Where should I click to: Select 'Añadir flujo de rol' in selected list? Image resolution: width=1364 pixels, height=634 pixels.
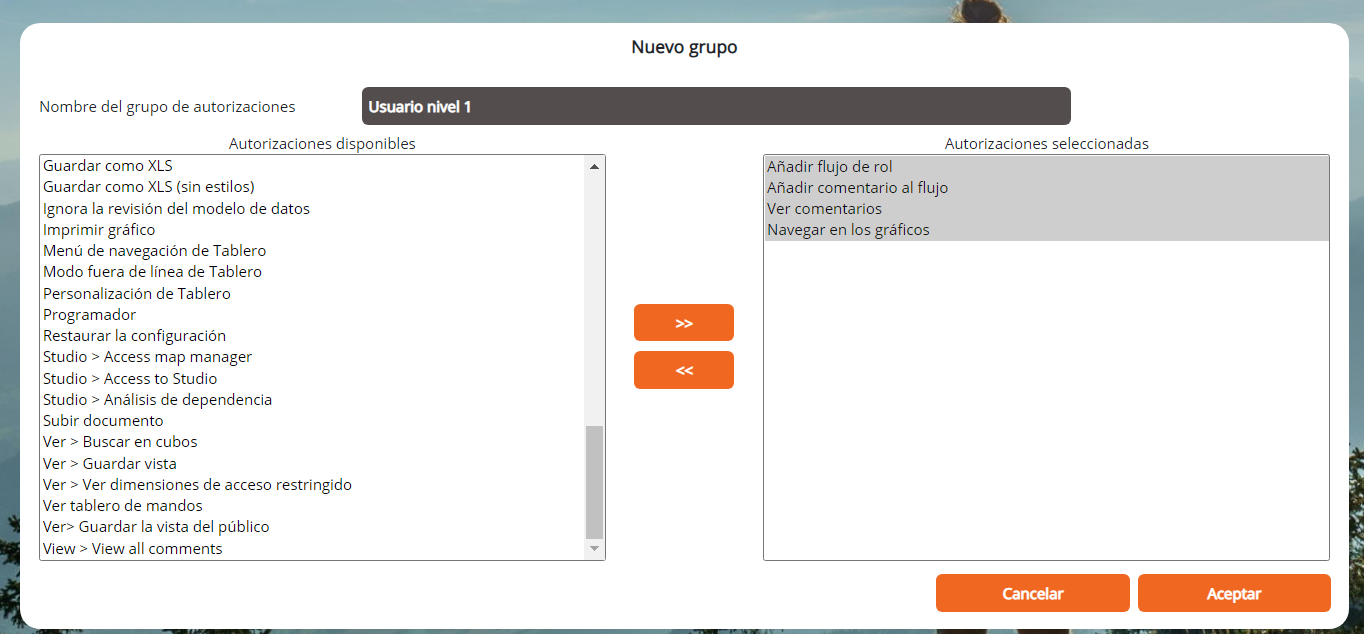click(829, 167)
